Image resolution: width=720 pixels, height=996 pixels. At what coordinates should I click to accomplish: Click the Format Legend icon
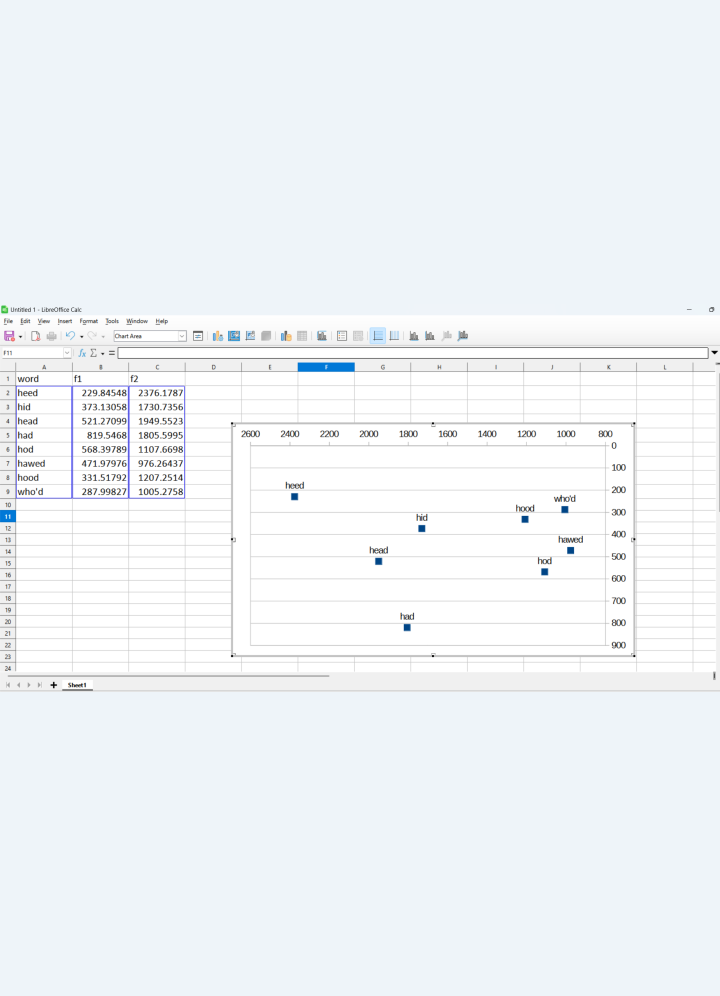[358, 336]
